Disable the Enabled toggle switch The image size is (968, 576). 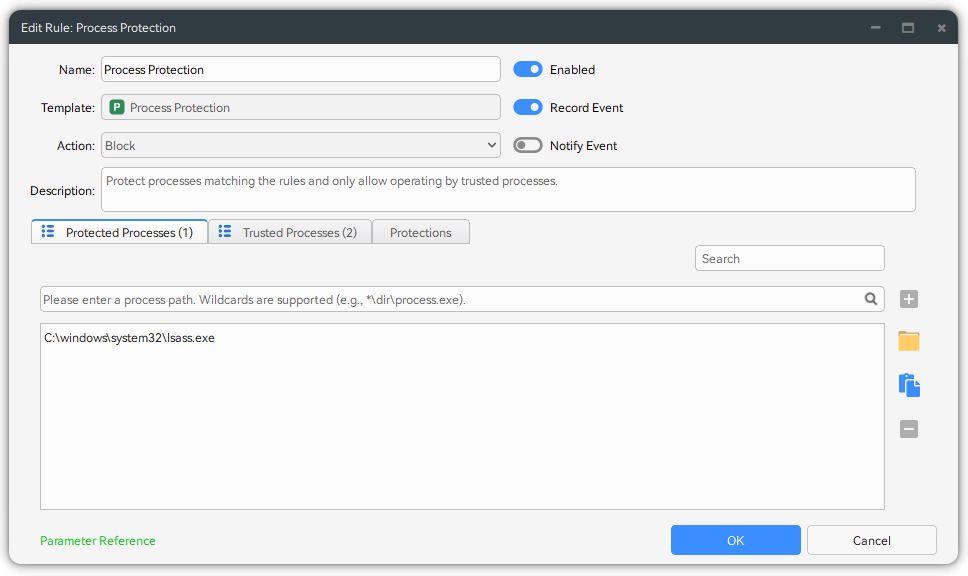[x=527, y=70]
